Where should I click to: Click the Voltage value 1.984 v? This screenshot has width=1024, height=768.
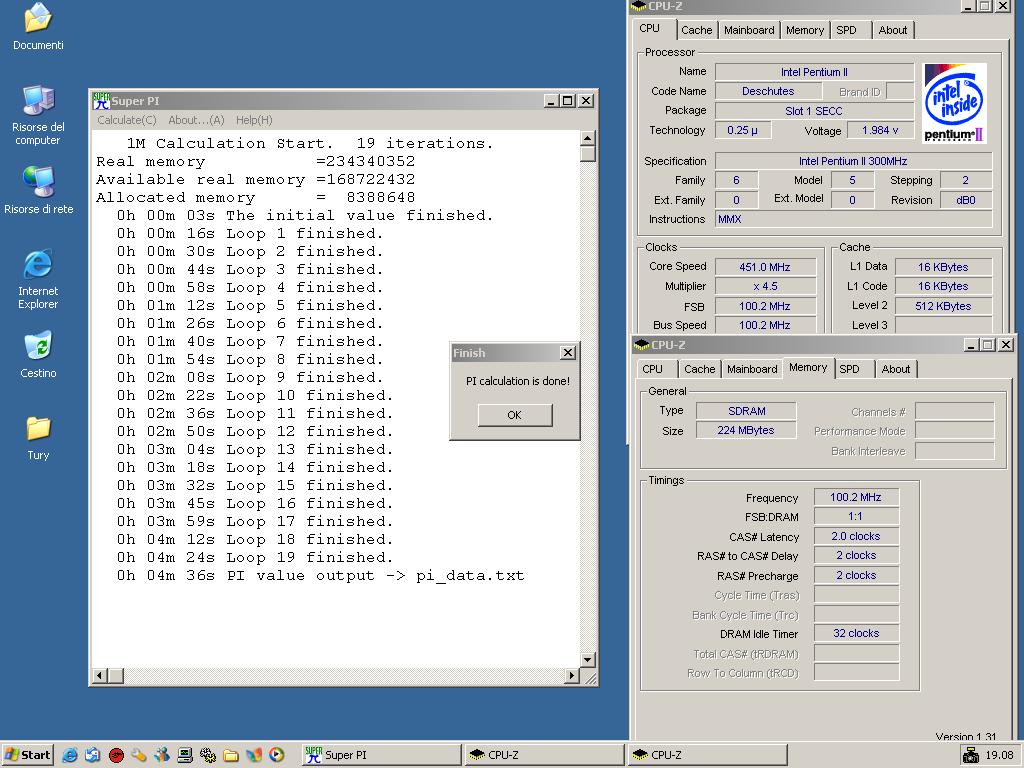[x=880, y=130]
